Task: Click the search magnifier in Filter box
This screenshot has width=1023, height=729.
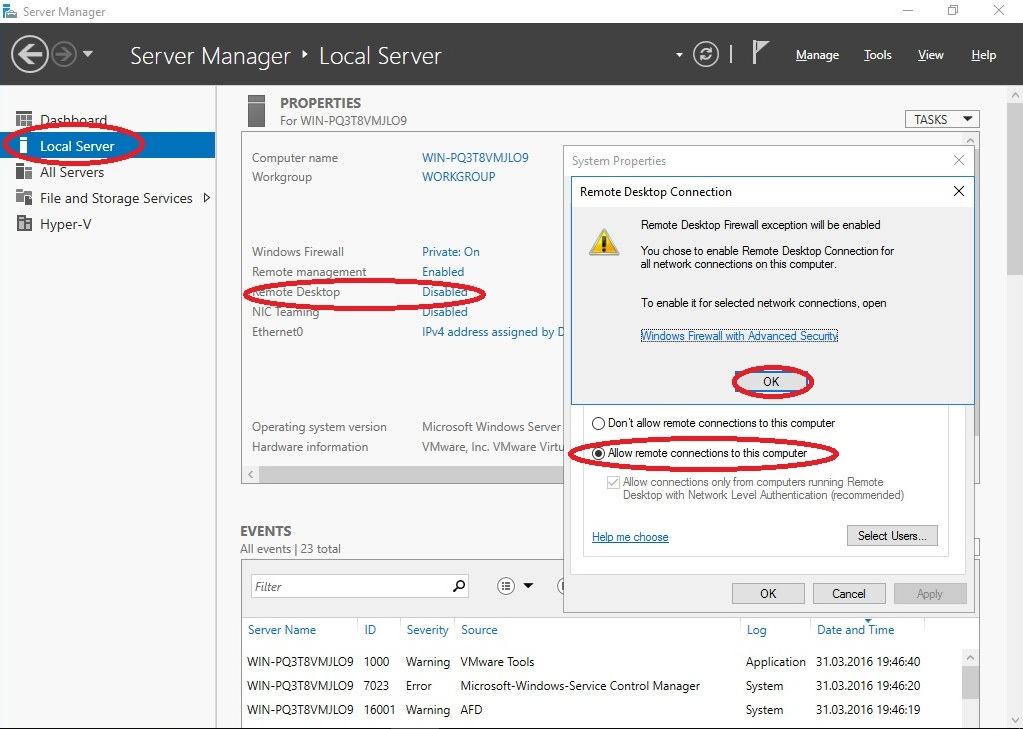Action: click(x=459, y=586)
